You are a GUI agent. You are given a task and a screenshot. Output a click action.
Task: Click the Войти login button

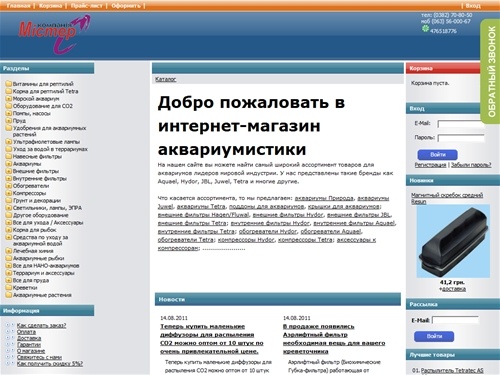click(438, 155)
